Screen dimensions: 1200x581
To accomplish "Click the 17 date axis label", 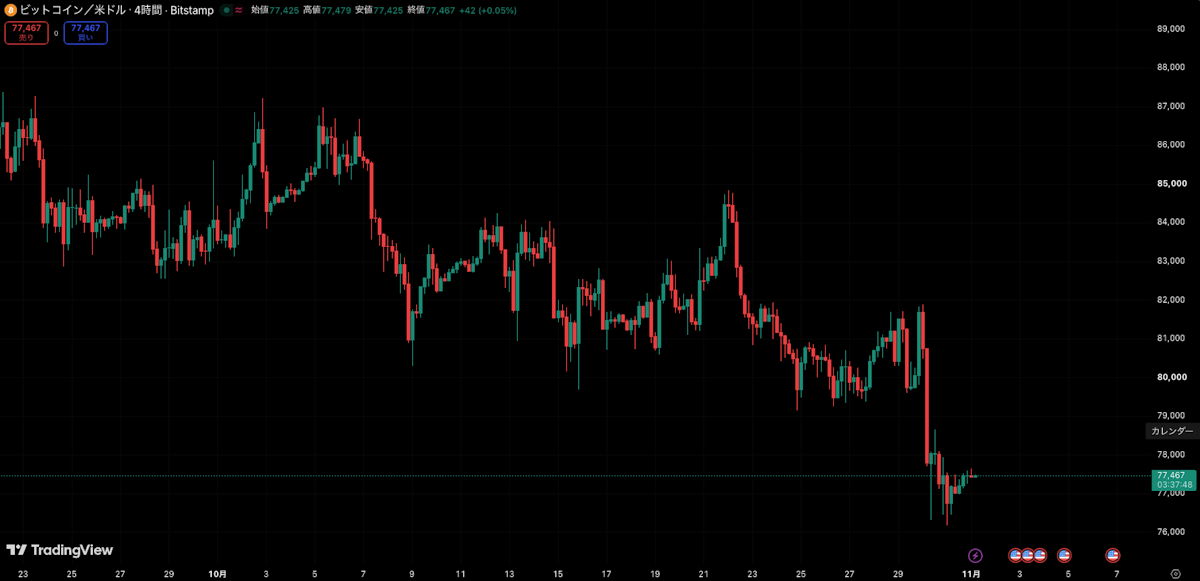I will pyautogui.click(x=606, y=574).
